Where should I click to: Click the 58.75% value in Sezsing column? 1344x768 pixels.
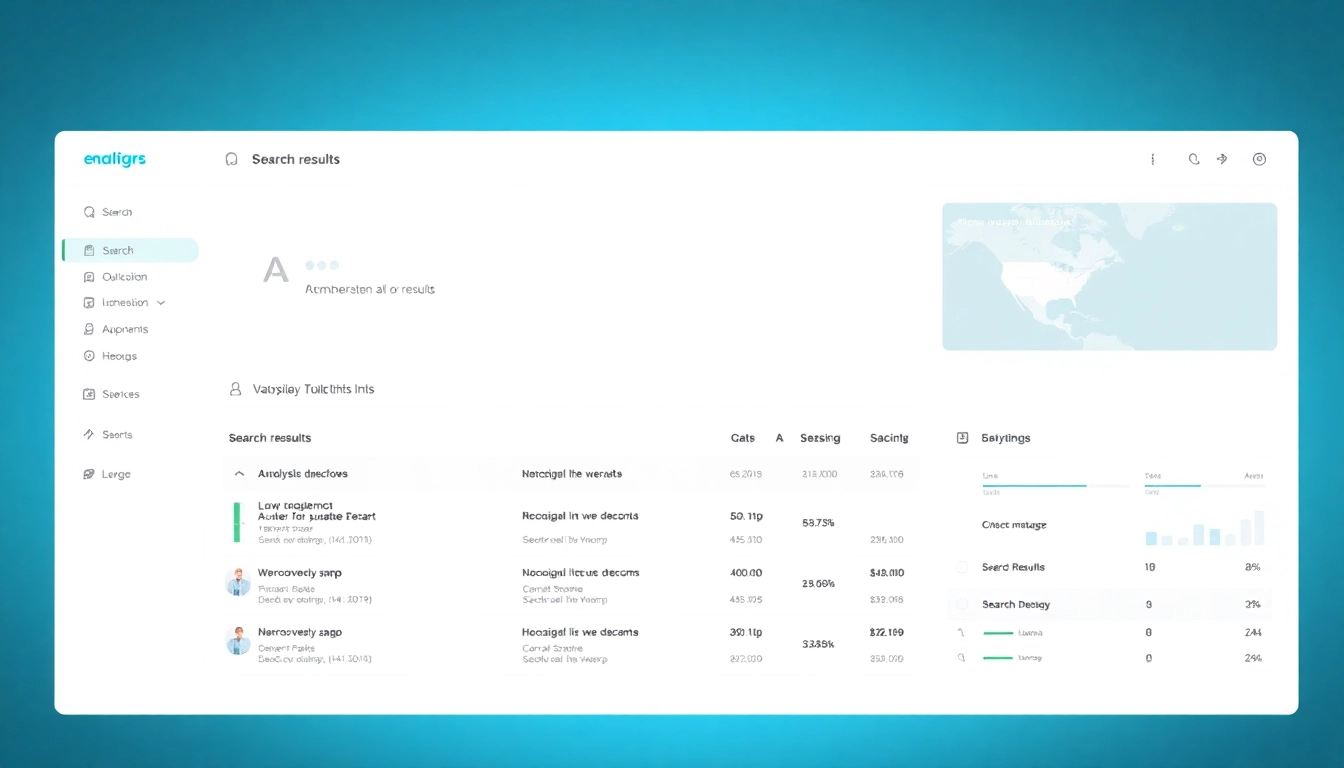coord(818,523)
